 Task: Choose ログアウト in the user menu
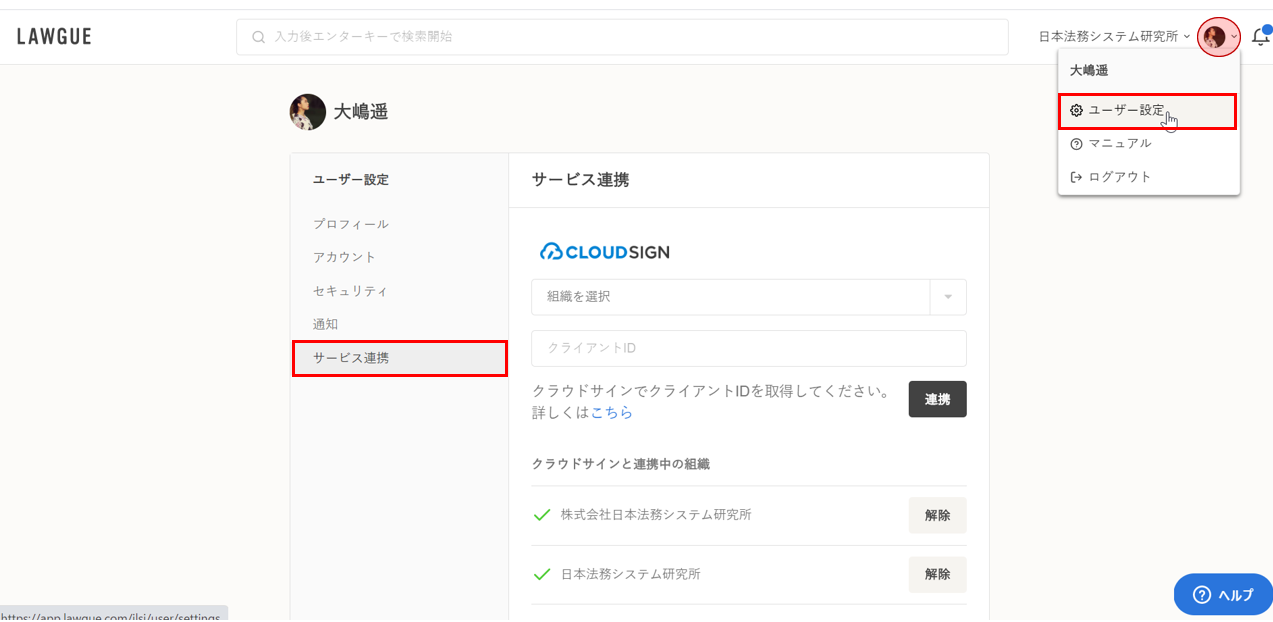tap(1119, 177)
